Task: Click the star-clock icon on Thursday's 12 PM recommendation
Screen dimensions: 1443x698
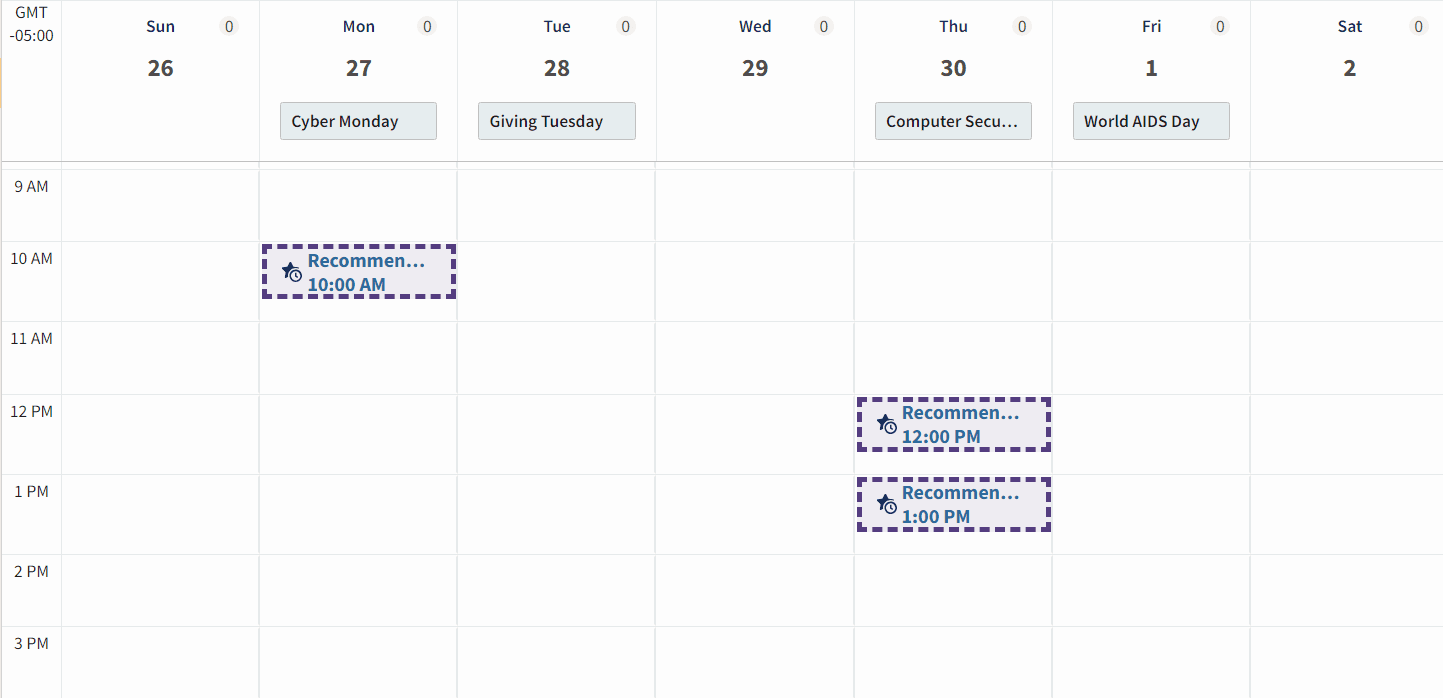Action: 887,423
